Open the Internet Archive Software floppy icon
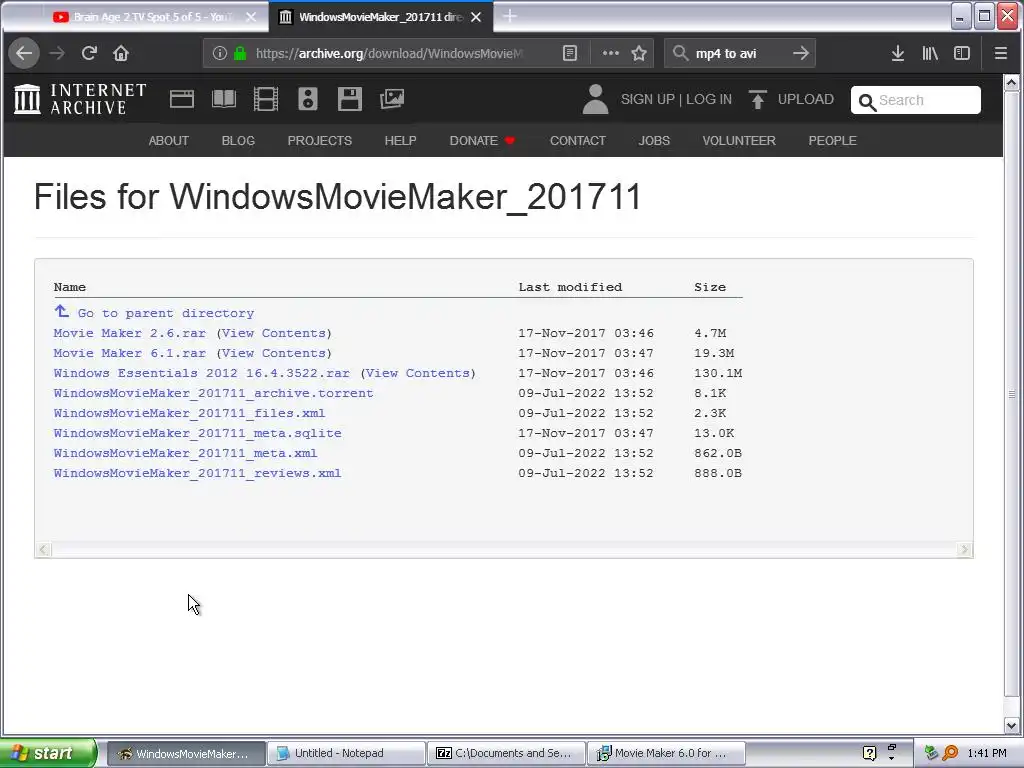The width and height of the screenshot is (1024, 768). click(350, 99)
